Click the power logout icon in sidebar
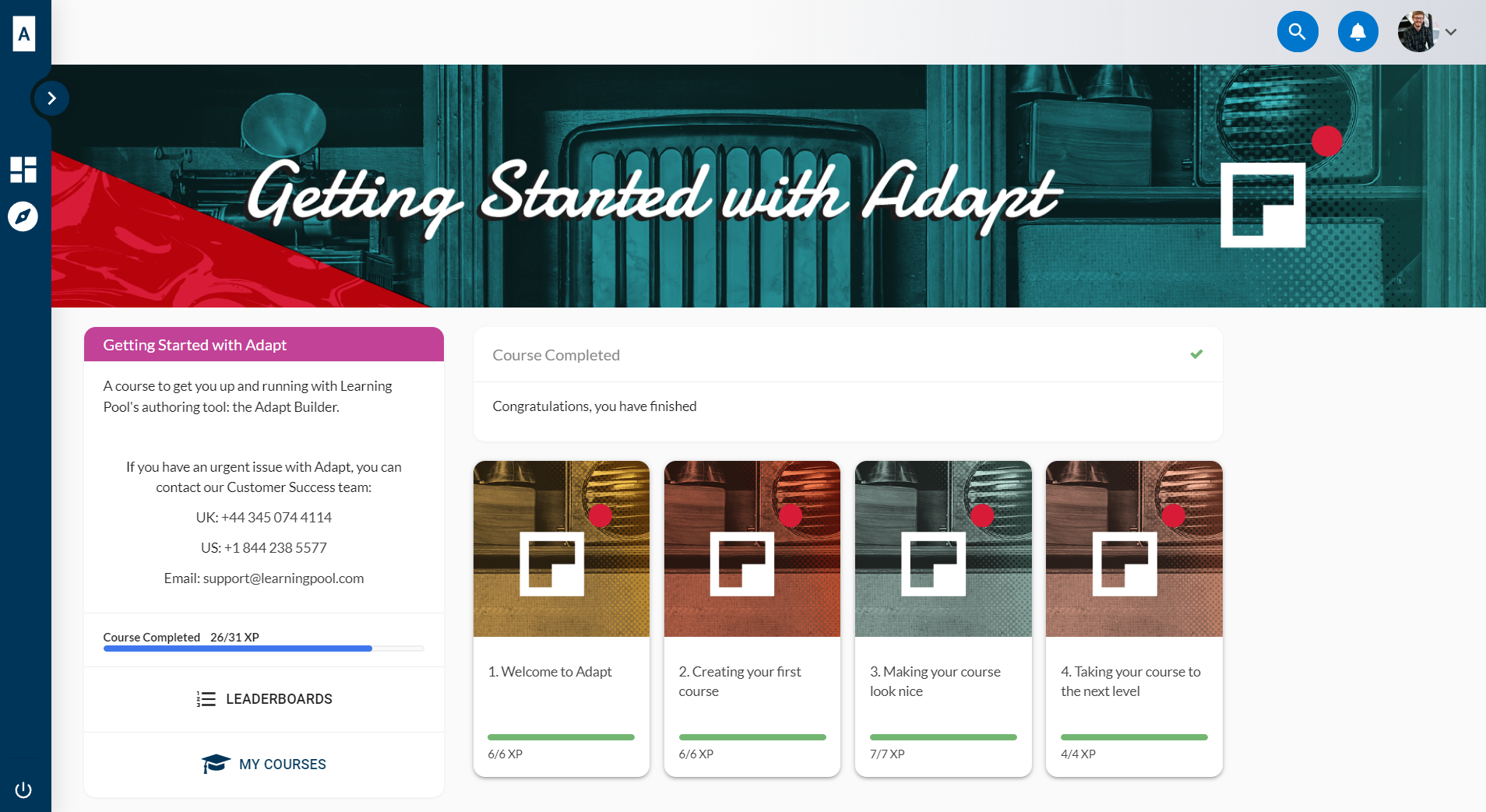 (23, 789)
